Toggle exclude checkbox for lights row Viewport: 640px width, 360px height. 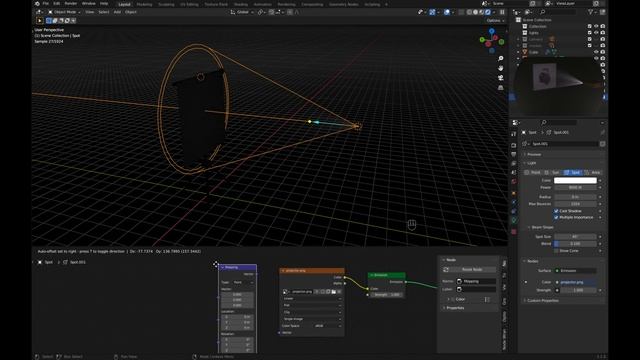coord(589,33)
